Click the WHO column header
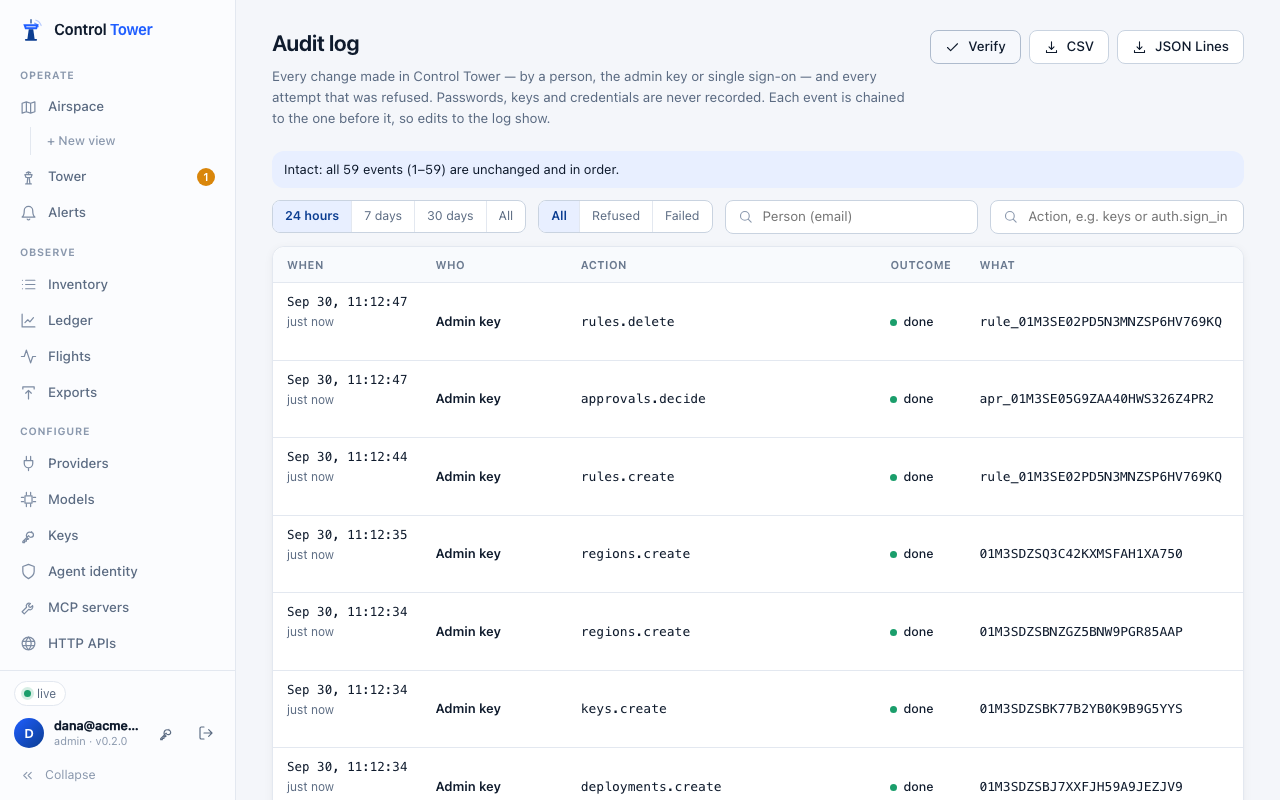 (450, 266)
